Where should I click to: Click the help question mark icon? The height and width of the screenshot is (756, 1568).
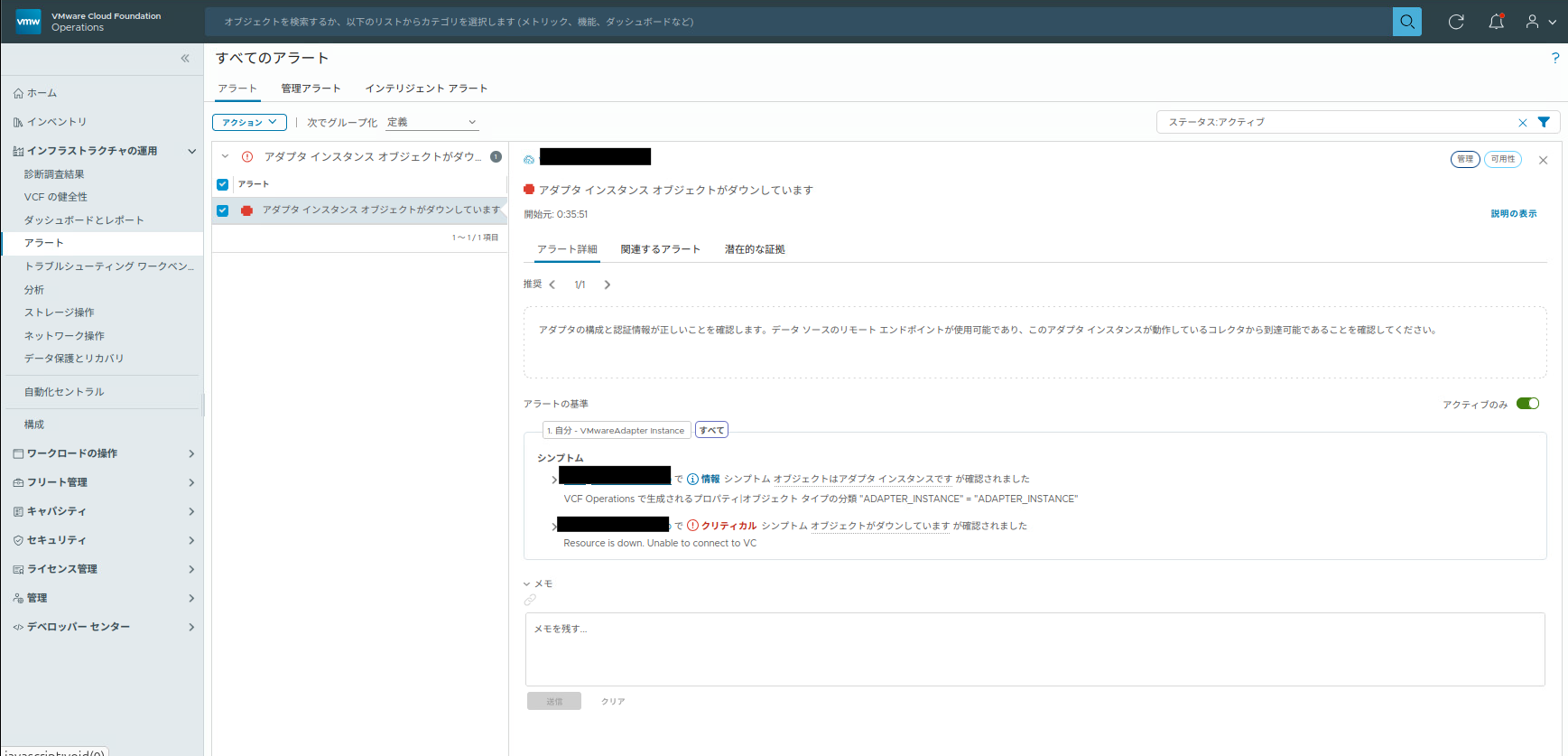coord(1554,58)
